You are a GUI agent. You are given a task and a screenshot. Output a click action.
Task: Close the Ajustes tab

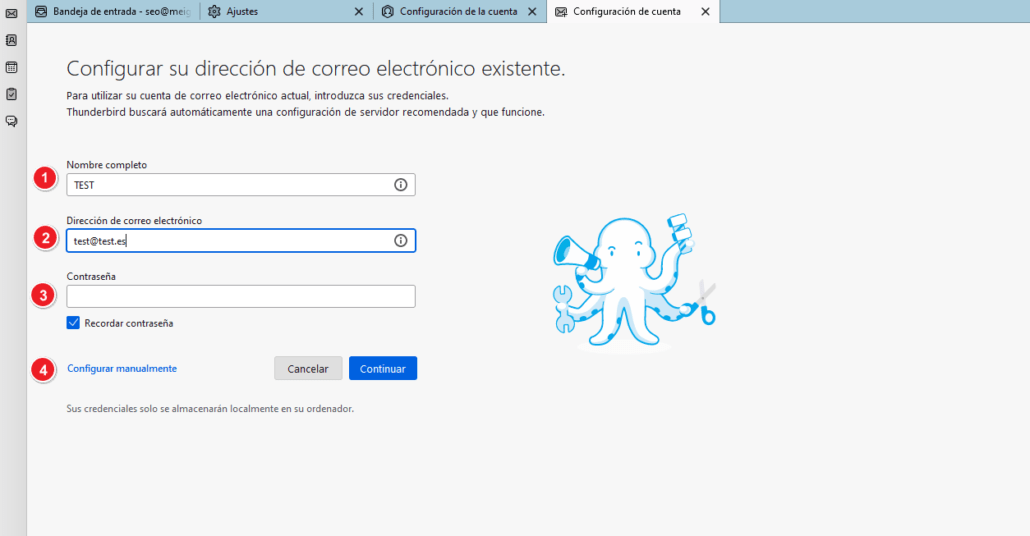[x=359, y=12]
